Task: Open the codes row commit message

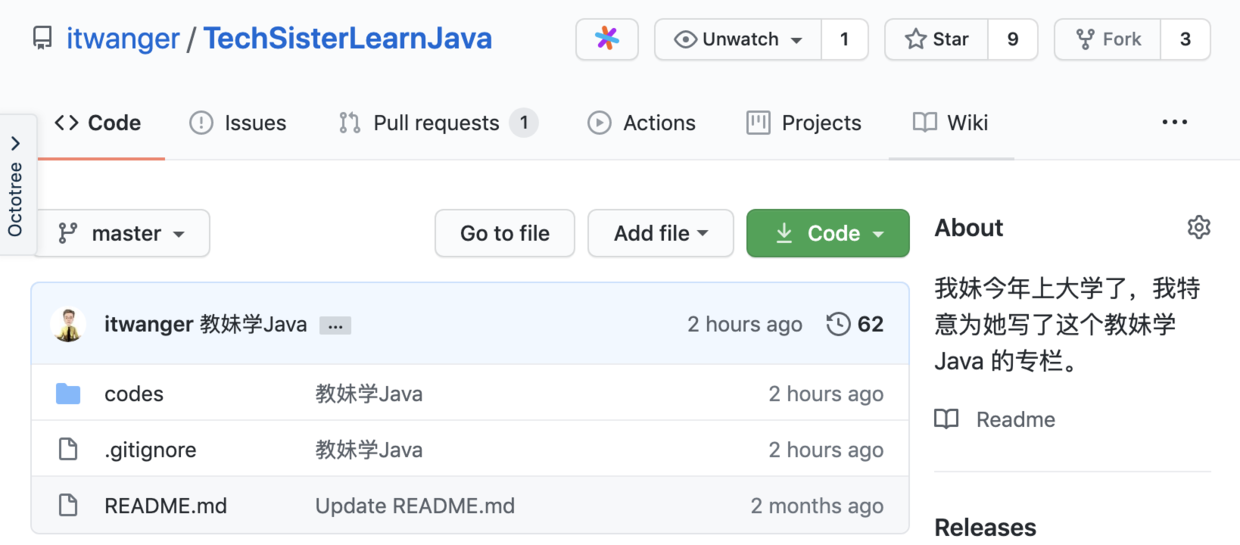Action: click(369, 393)
